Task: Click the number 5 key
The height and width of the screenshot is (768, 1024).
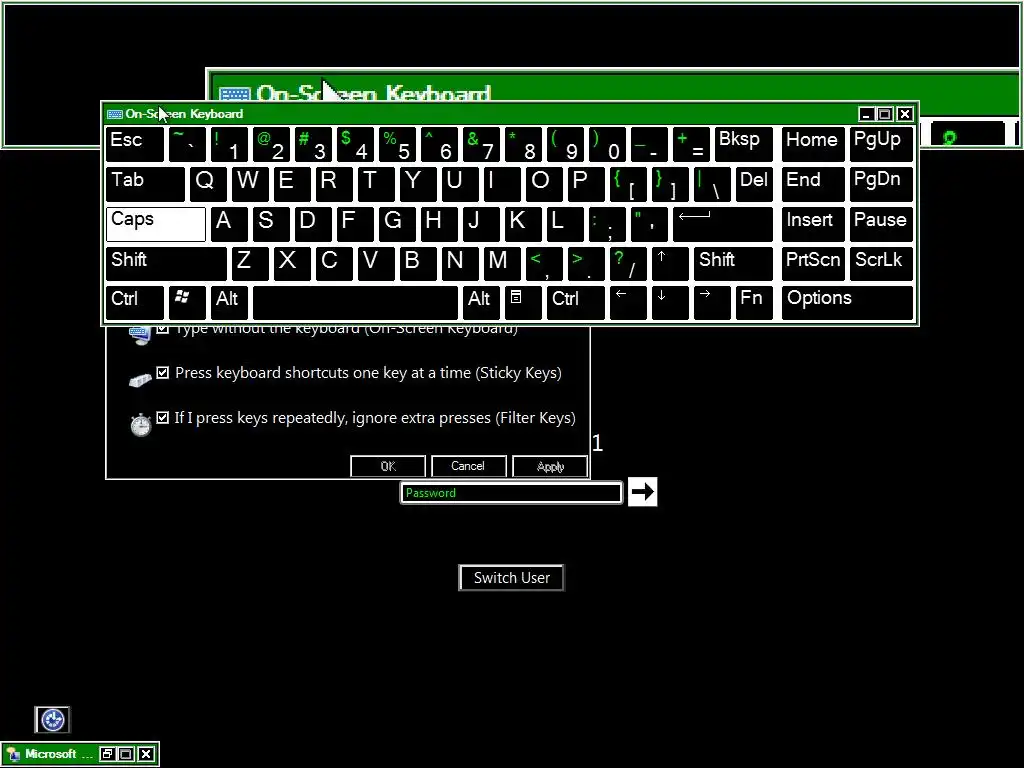Action: click(397, 144)
